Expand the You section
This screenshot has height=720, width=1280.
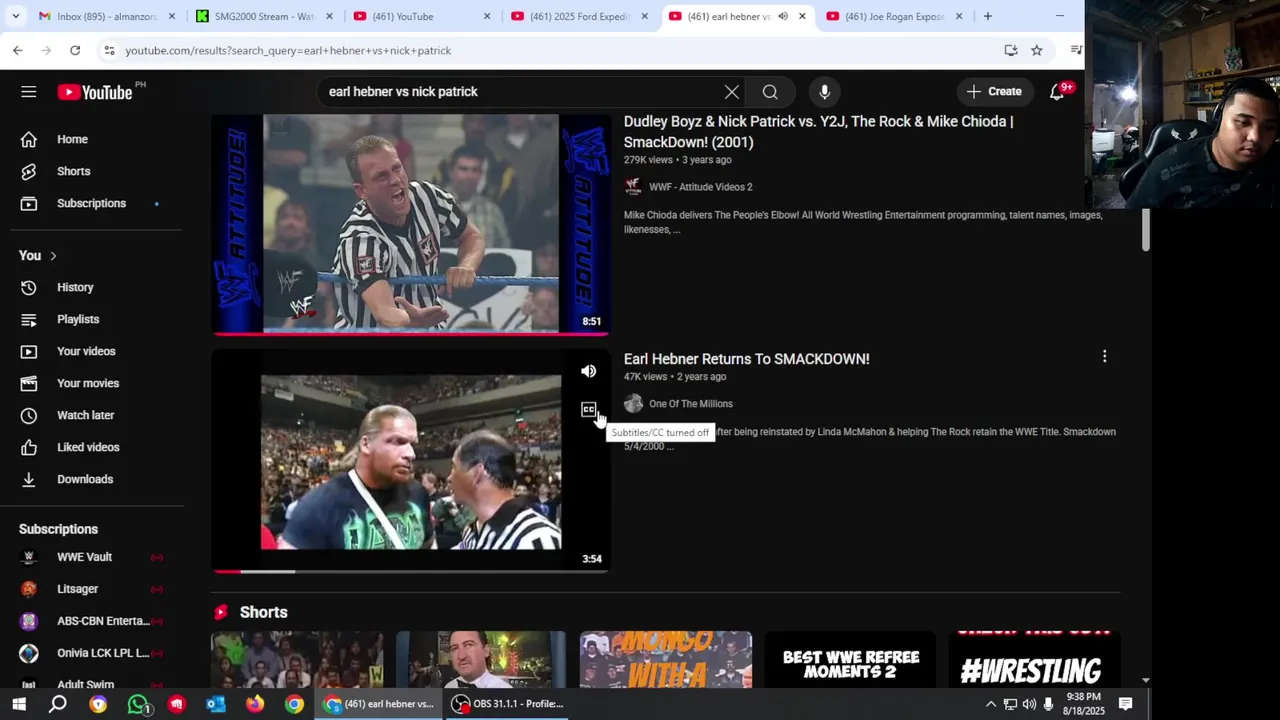[x=38, y=255]
